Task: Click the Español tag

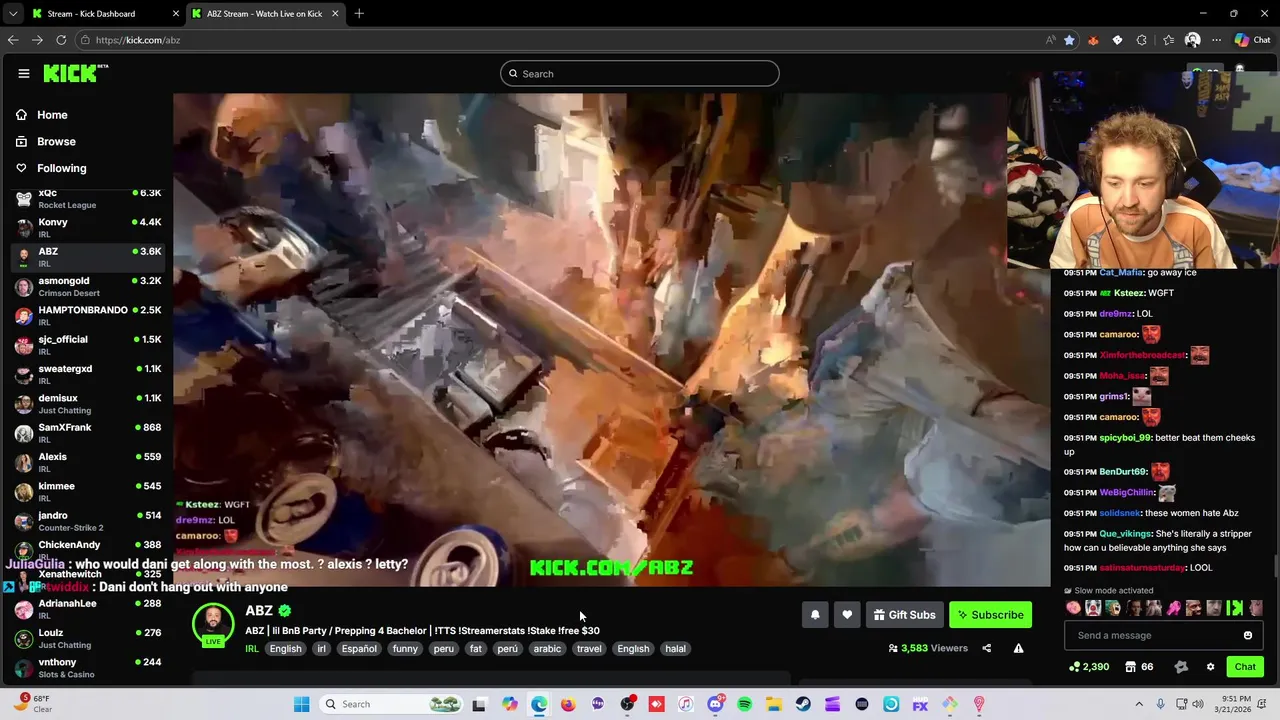Action: (359, 649)
